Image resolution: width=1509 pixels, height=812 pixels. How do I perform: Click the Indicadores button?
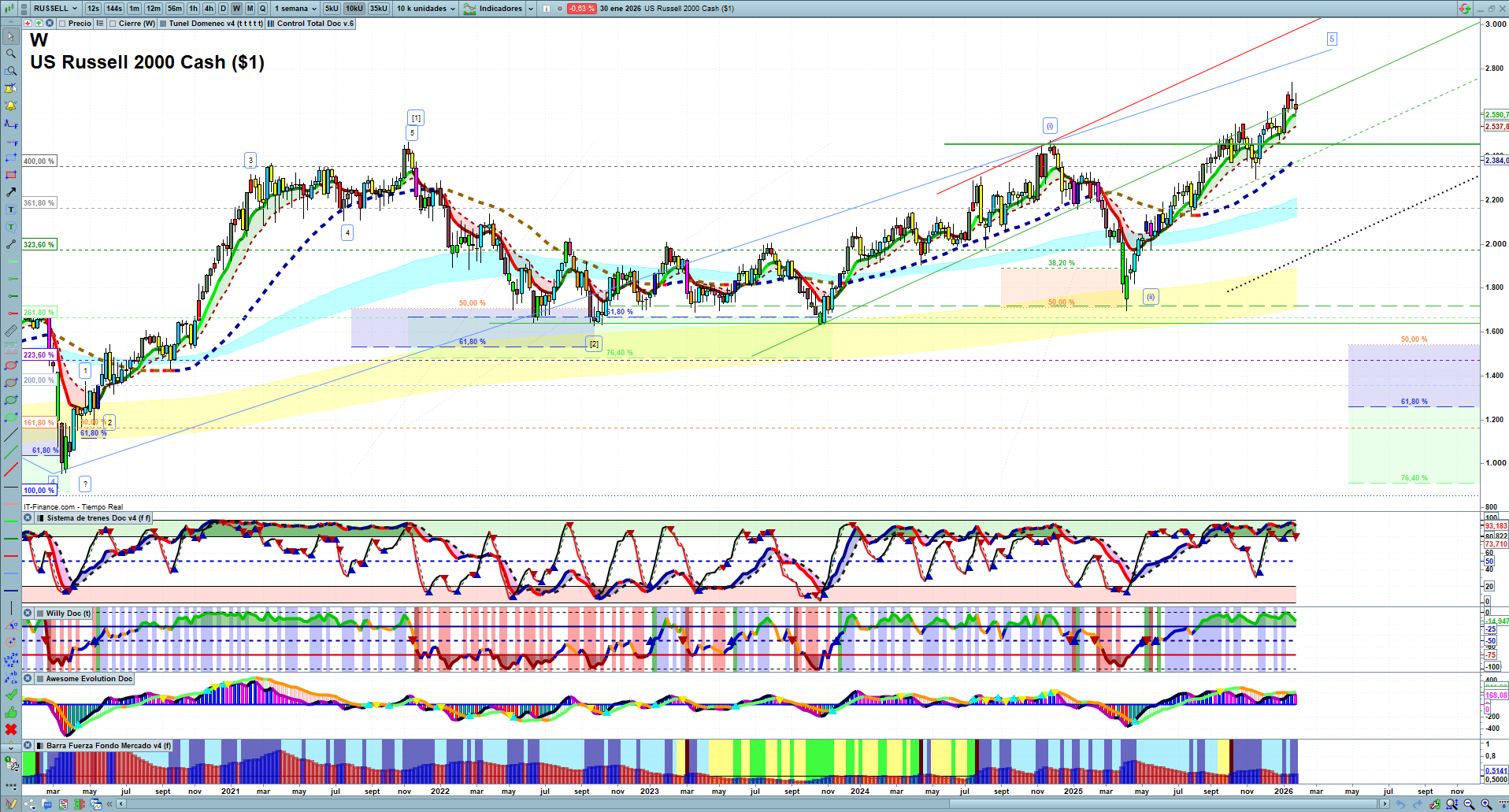pyautogui.click(x=499, y=9)
